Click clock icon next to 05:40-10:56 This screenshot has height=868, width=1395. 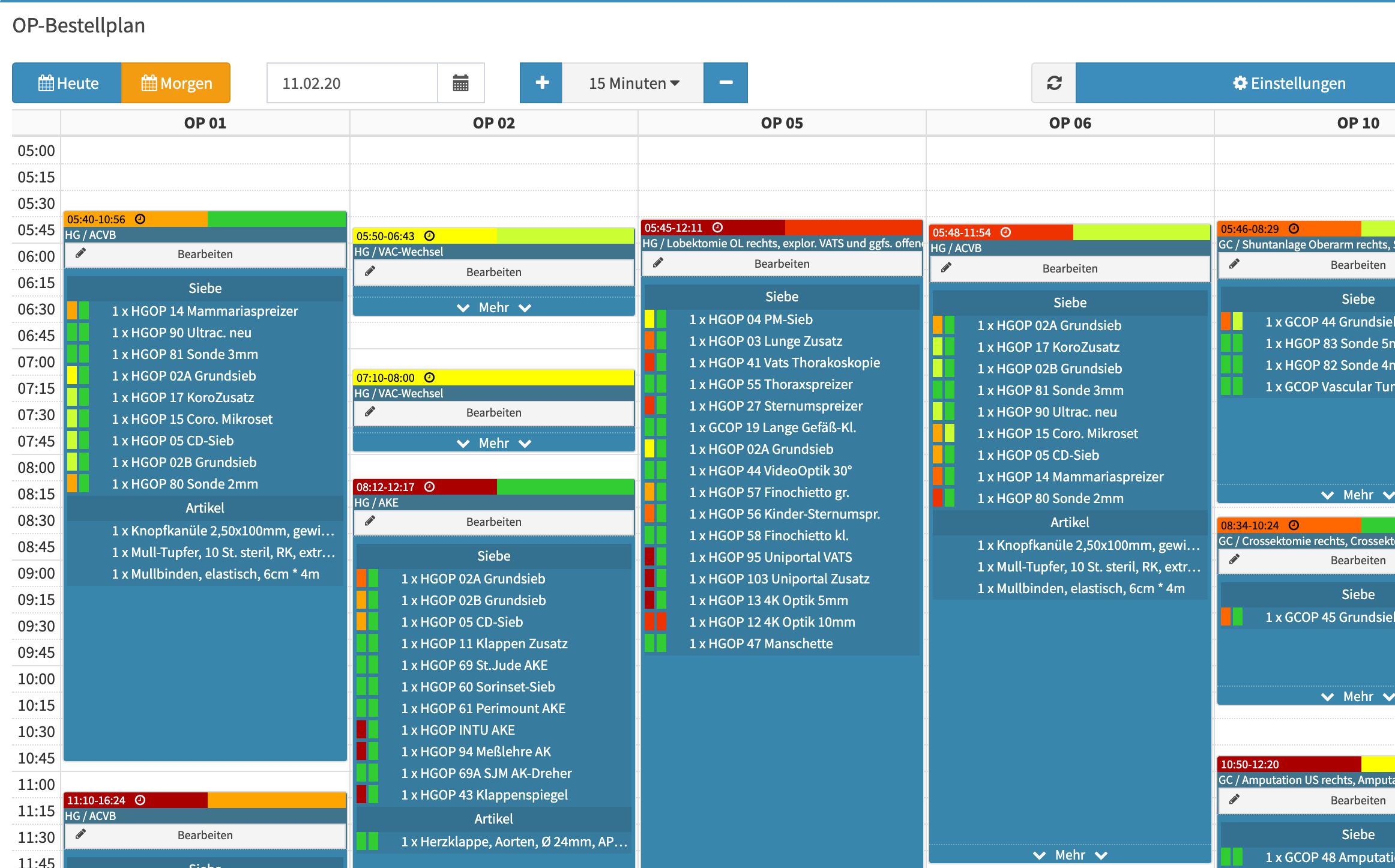coord(140,219)
